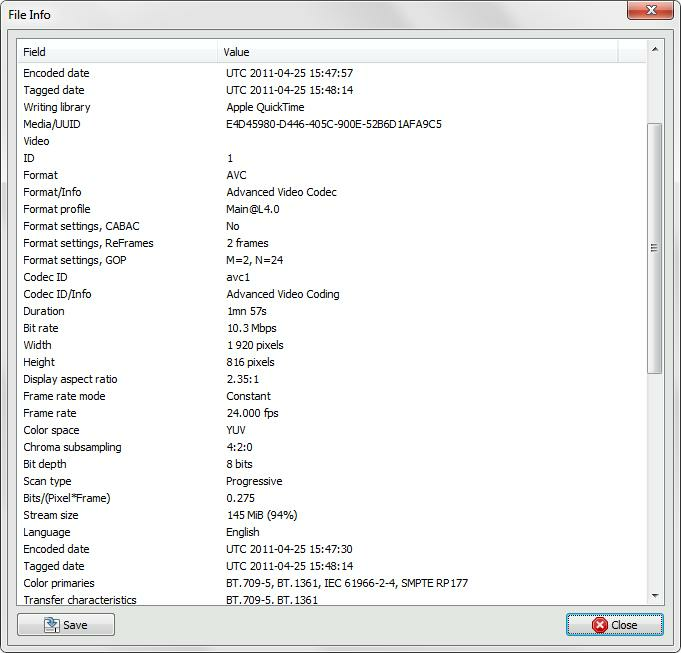Viewport: 681px width, 653px height.
Task: Click the Save button
Action: [x=66, y=625]
